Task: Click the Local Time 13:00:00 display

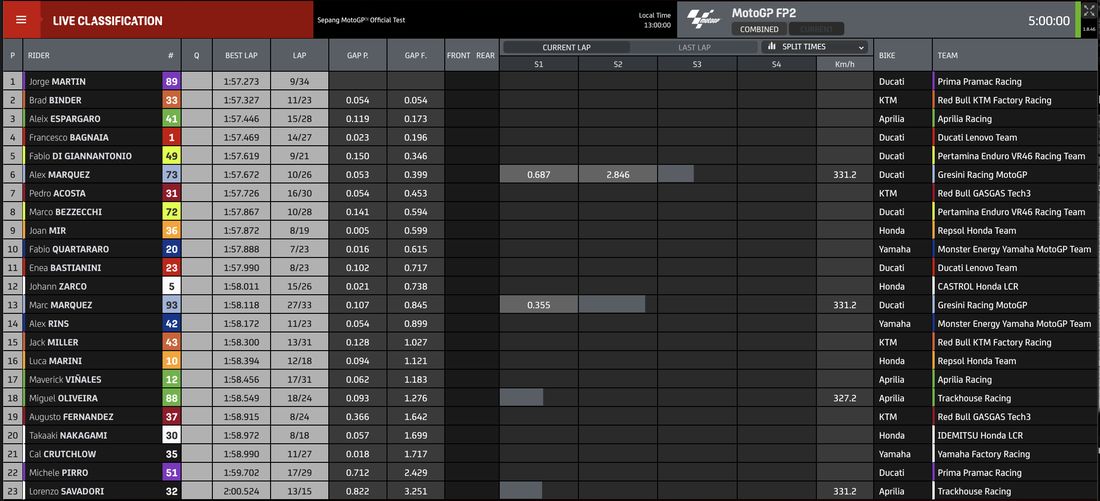Action: pyautogui.click(x=657, y=20)
